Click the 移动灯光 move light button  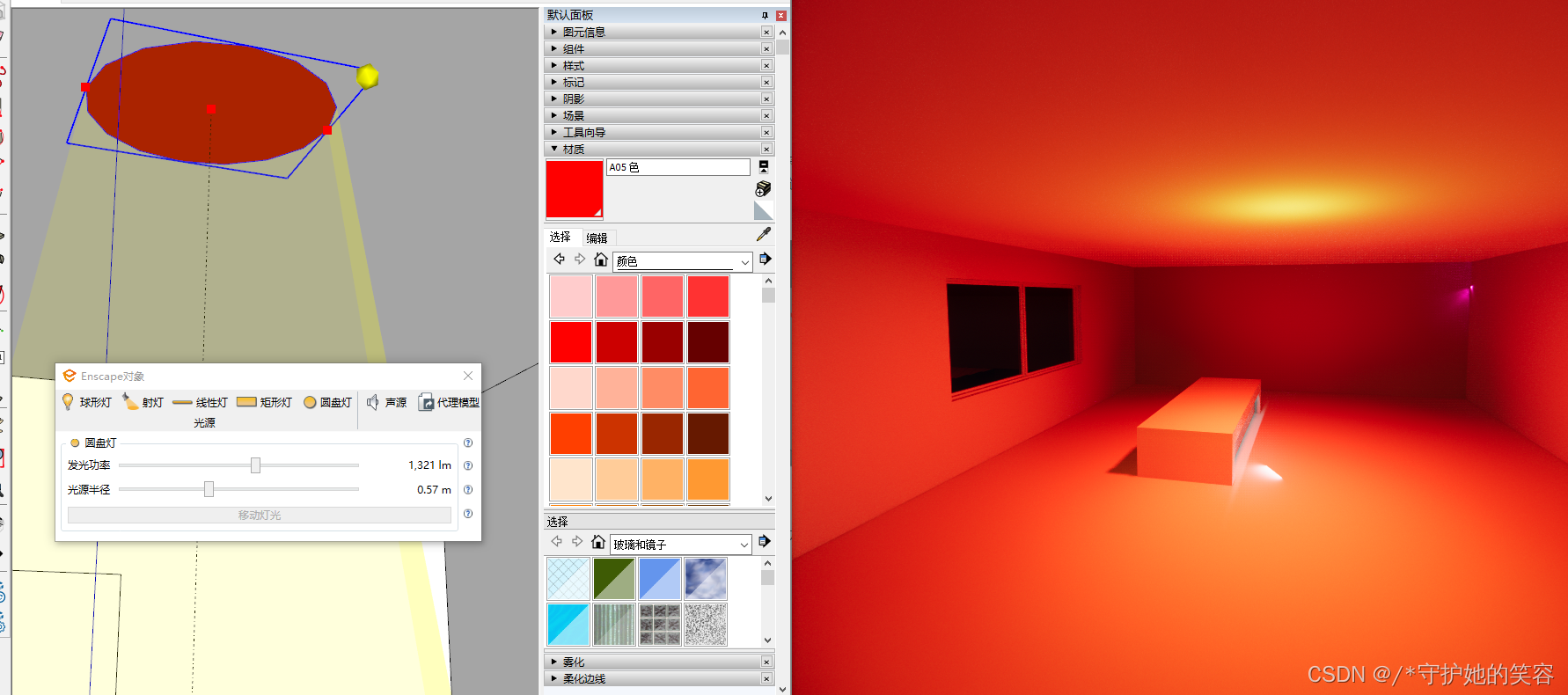pos(260,515)
